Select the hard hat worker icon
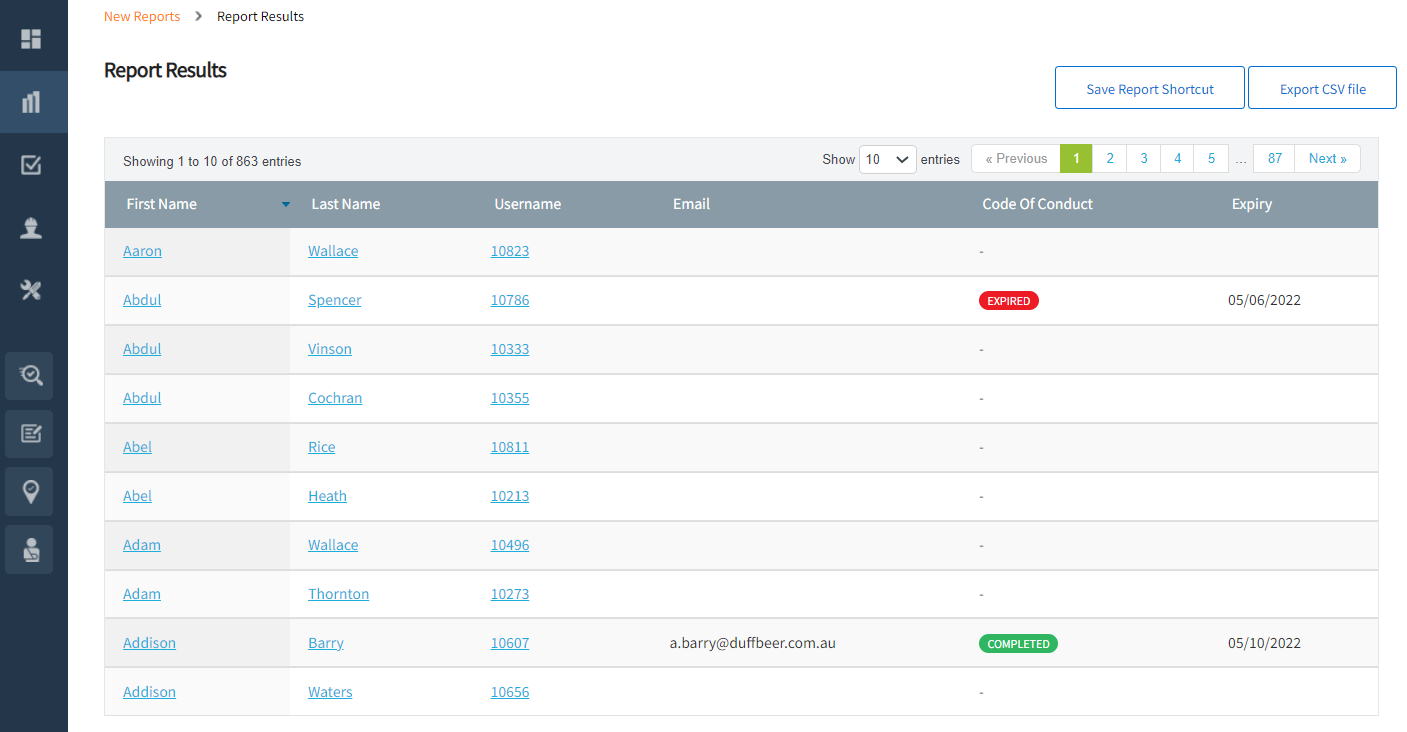 [x=31, y=228]
